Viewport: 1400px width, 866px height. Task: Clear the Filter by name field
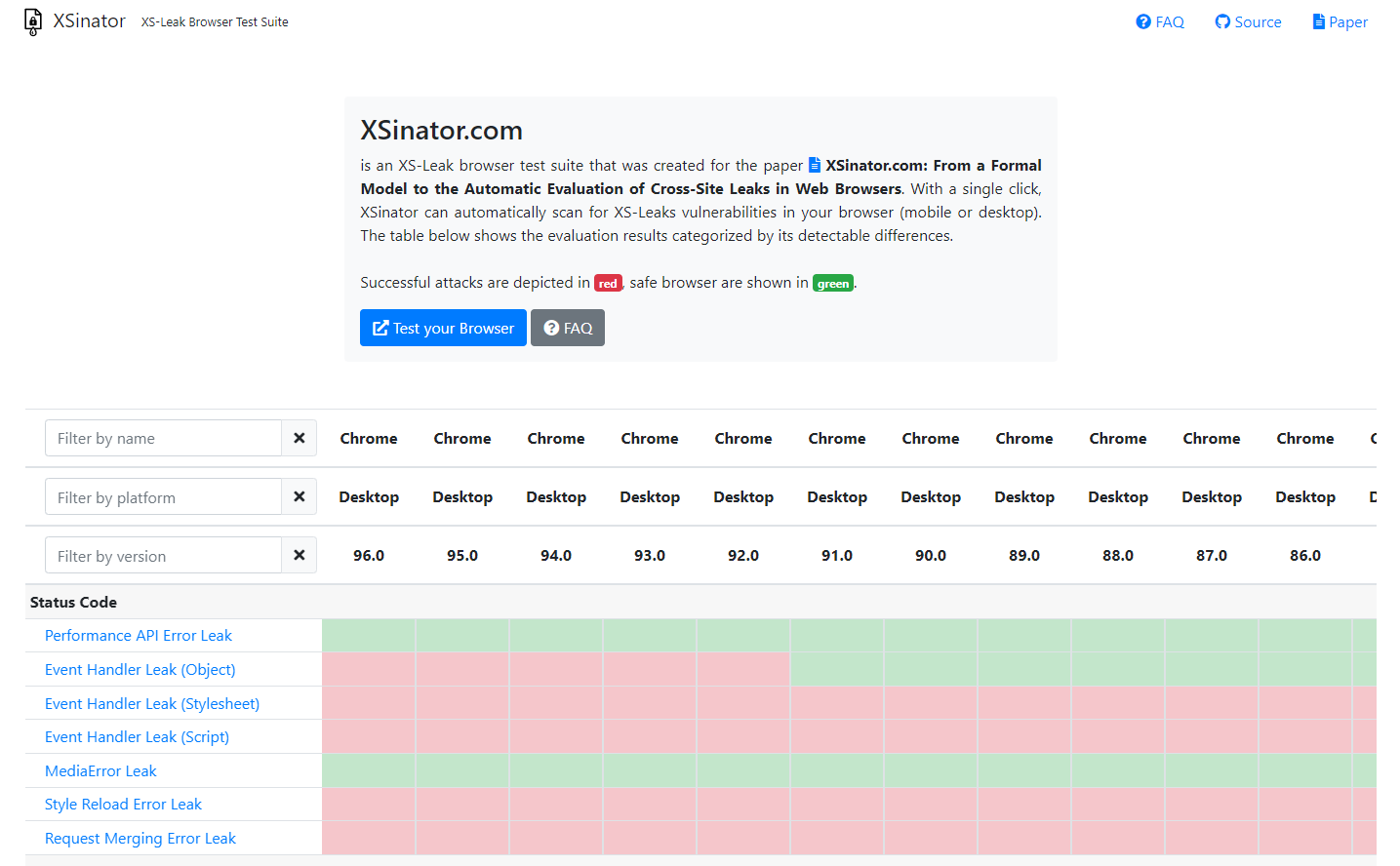[x=300, y=438]
